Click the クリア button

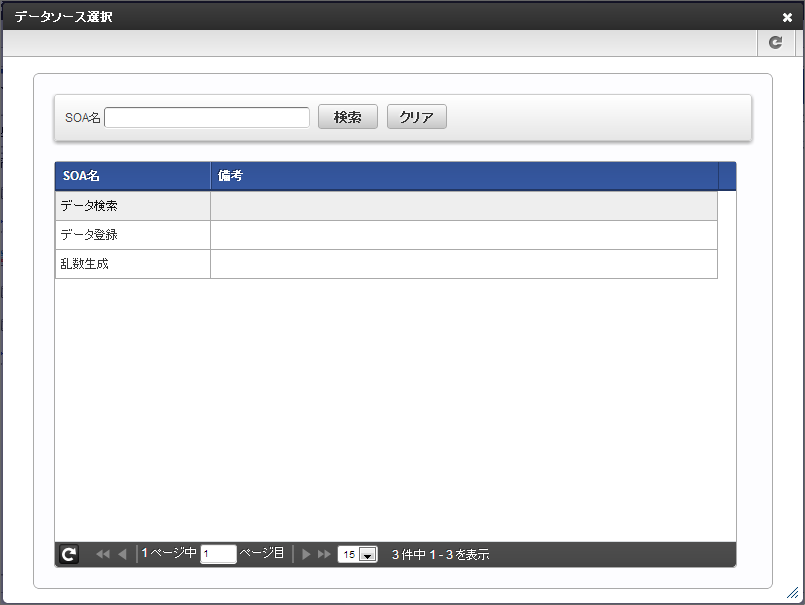(x=416, y=117)
